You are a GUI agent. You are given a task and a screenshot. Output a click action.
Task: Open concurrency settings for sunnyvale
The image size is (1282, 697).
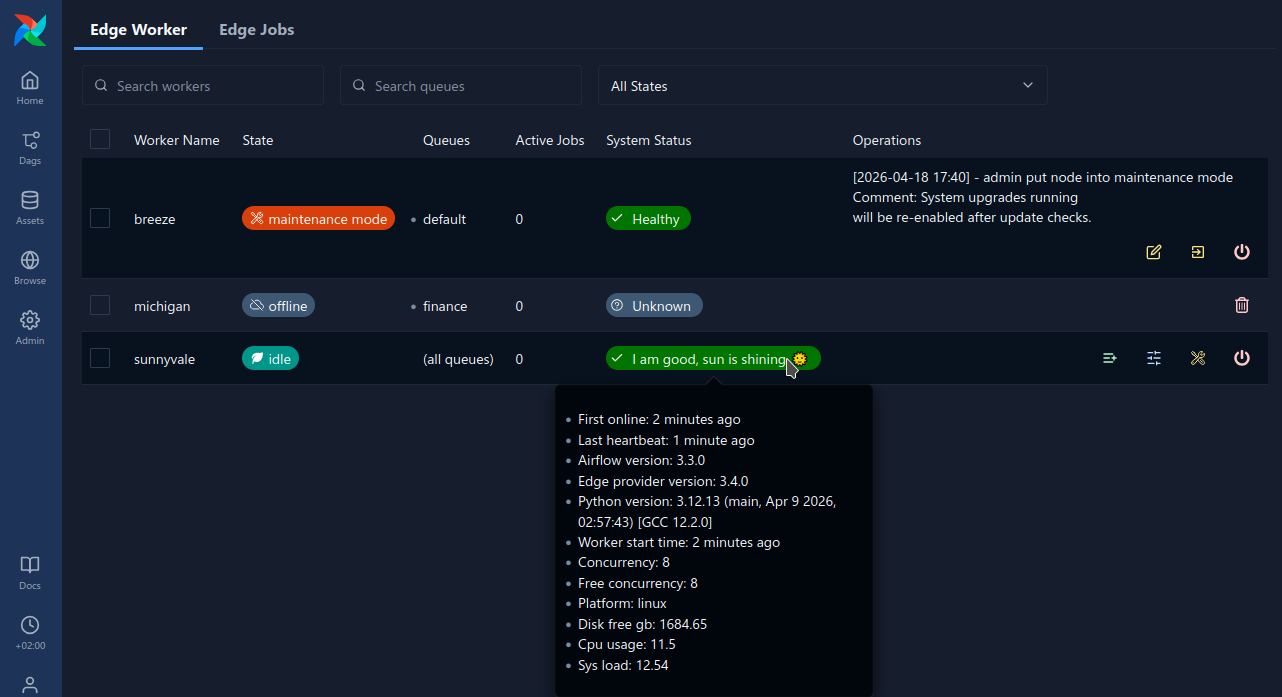coord(1153,357)
